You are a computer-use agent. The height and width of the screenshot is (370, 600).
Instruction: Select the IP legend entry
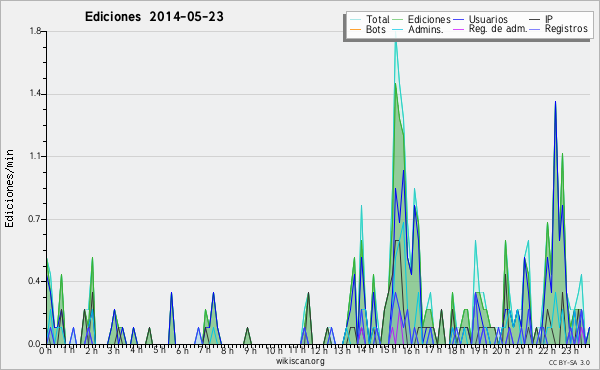541,19
